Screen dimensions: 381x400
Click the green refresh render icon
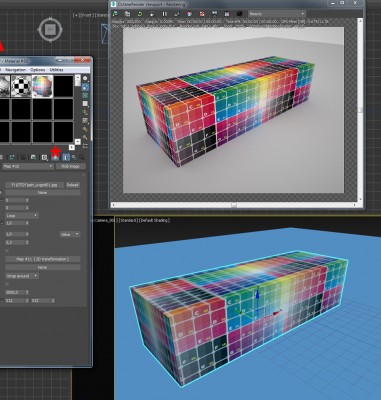point(140,14)
